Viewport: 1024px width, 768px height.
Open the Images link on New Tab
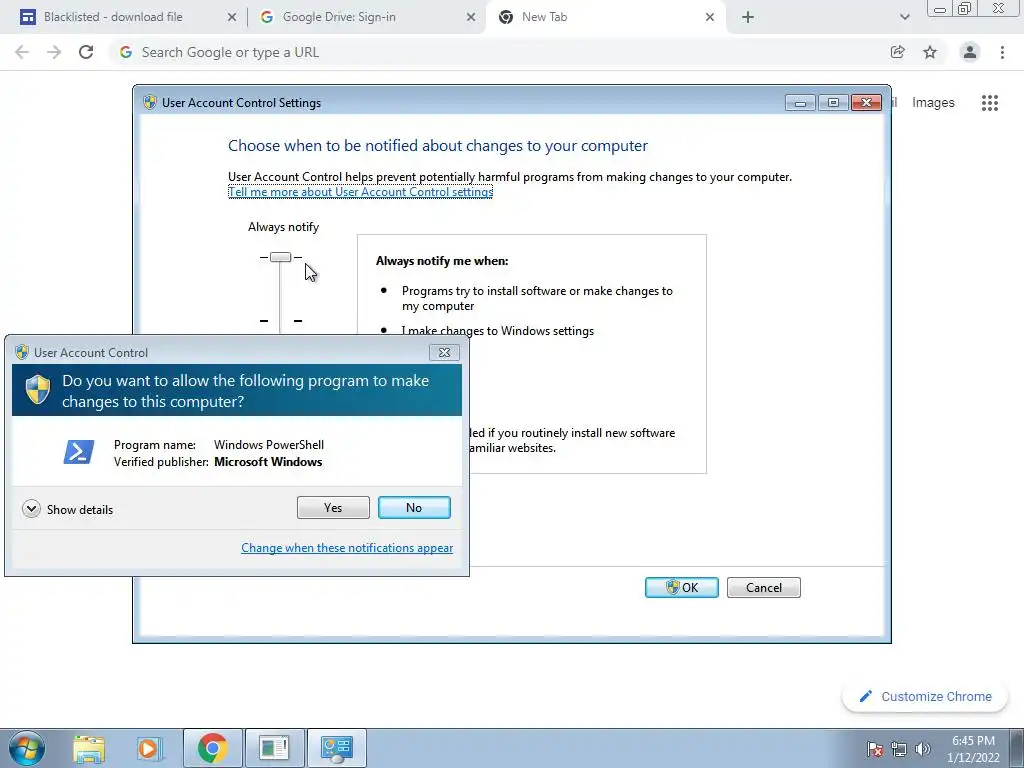coord(933,103)
